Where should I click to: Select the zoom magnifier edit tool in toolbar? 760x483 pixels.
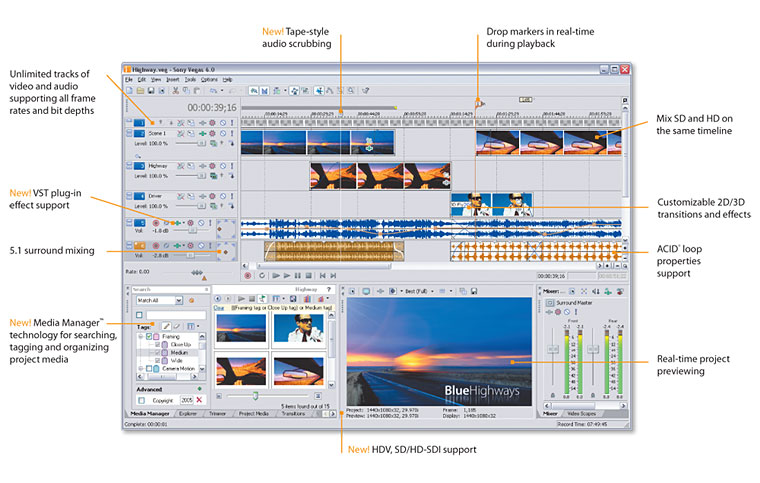tap(350, 91)
